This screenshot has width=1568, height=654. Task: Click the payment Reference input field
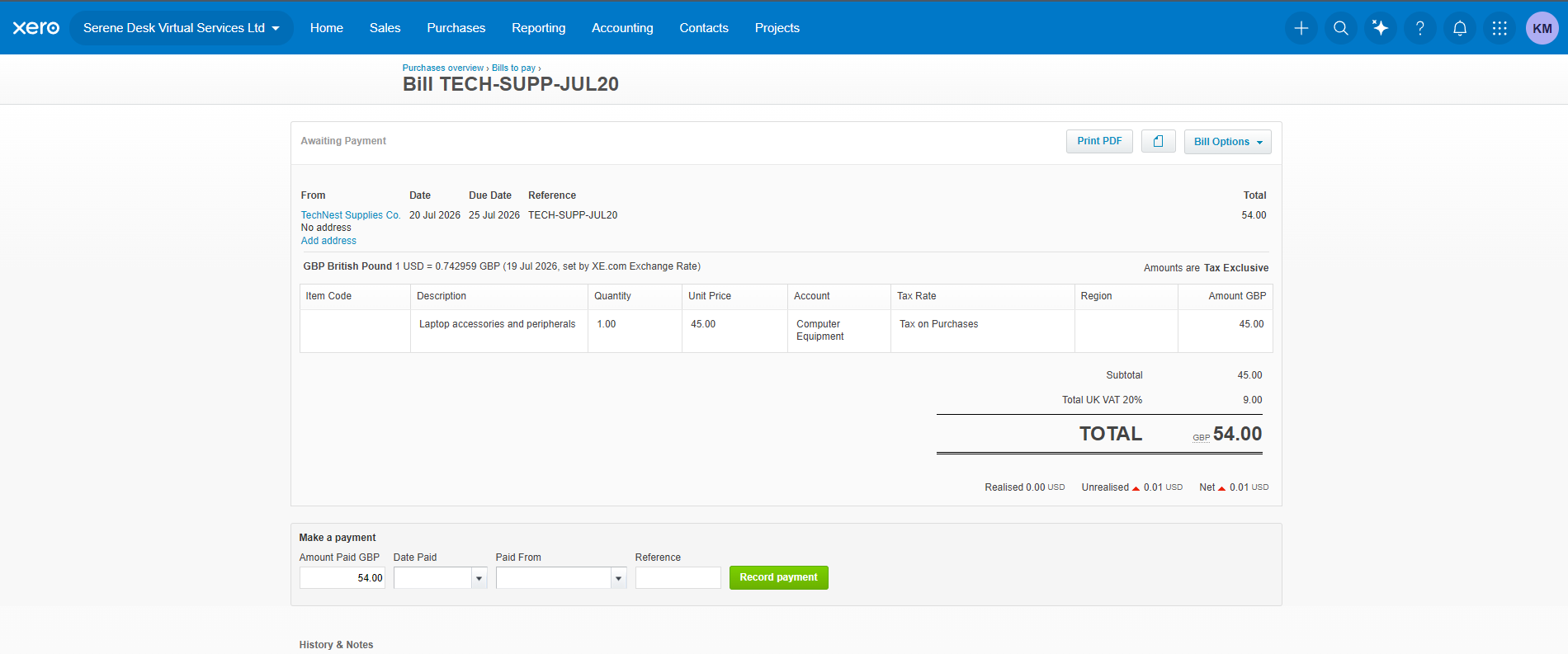678,578
